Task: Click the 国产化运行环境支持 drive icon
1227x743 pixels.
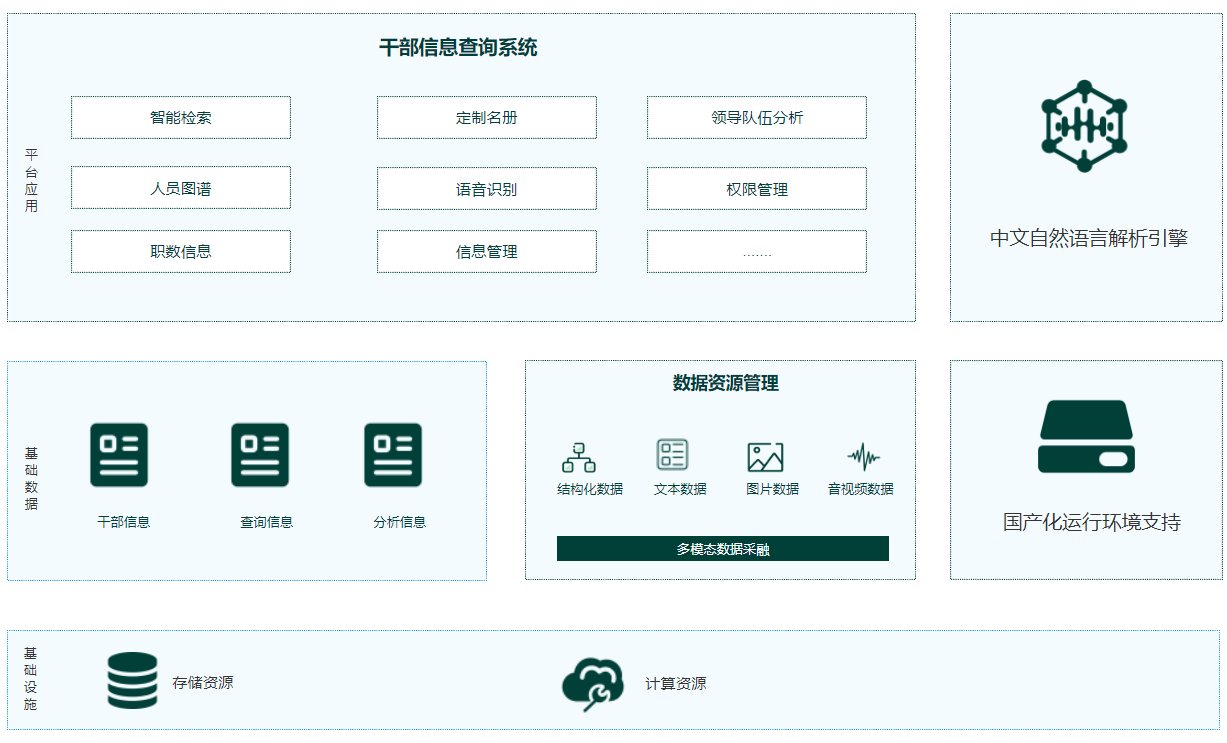Action: point(1086,437)
